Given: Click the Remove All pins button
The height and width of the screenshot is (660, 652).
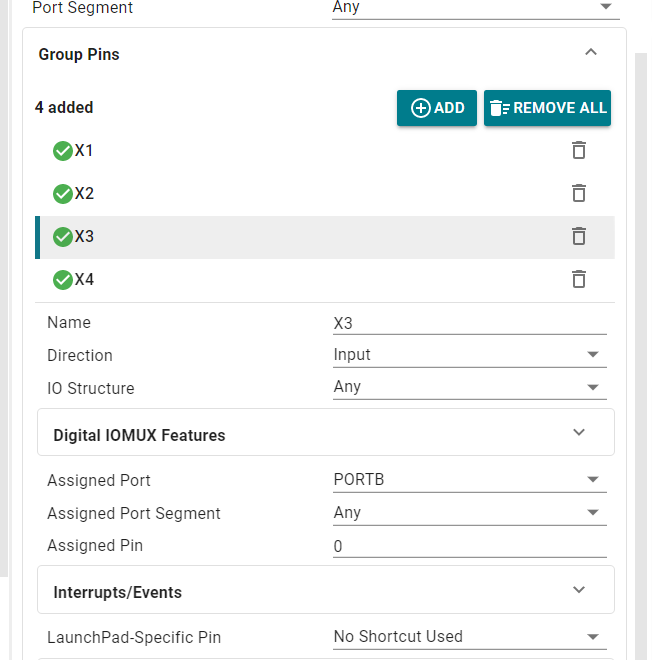Looking at the screenshot, I should 547,108.
